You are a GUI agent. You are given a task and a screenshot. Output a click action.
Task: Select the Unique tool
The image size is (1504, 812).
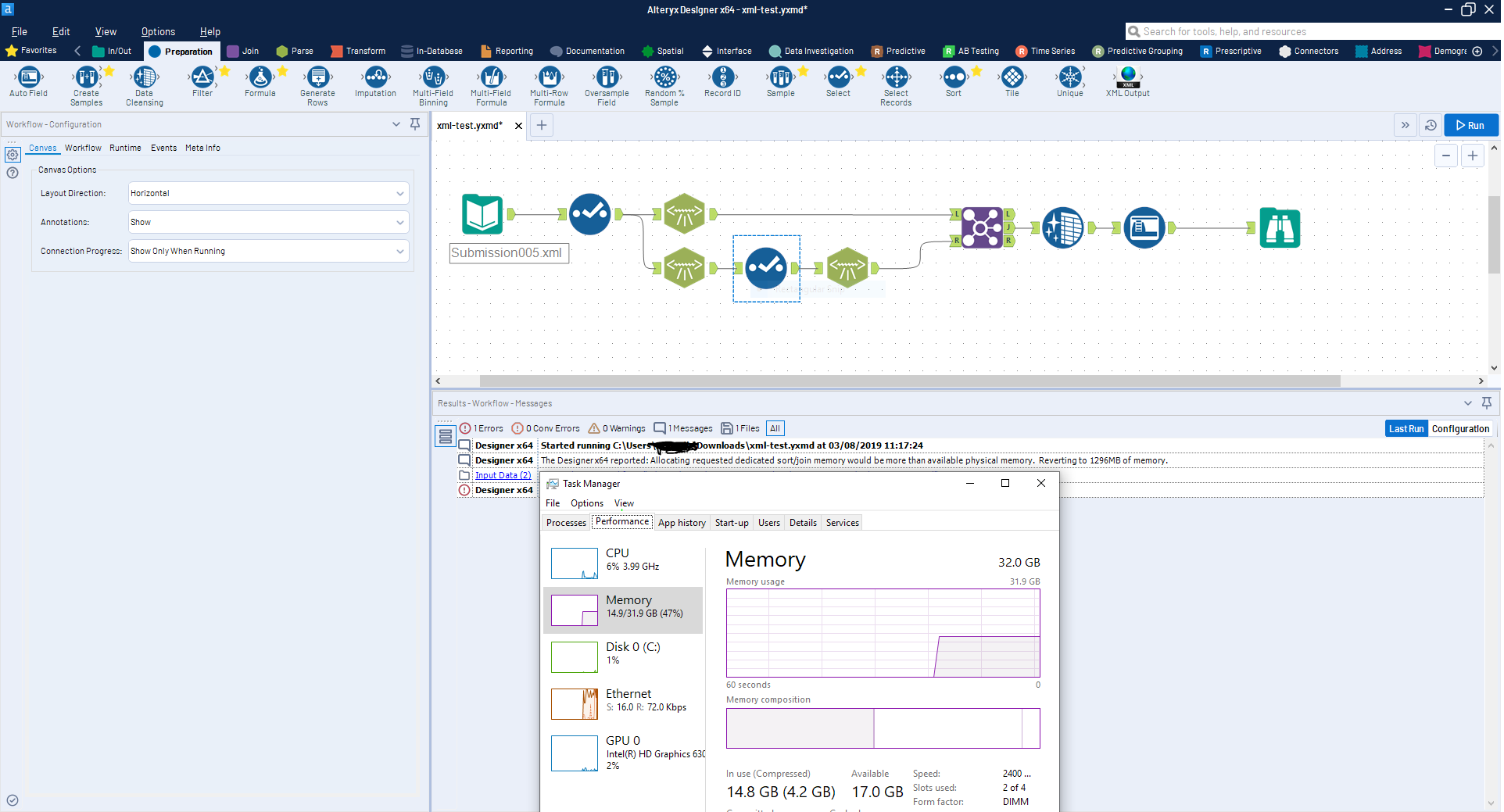point(1069,82)
